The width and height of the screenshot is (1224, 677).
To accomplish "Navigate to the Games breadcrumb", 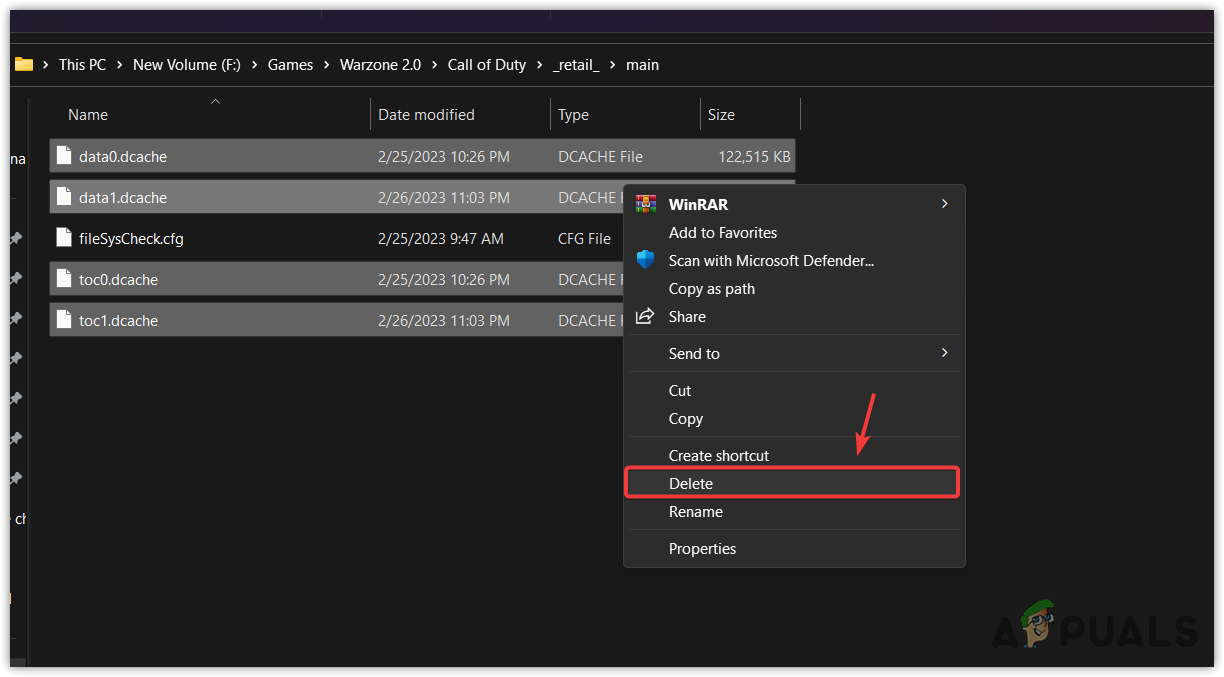I will point(290,64).
